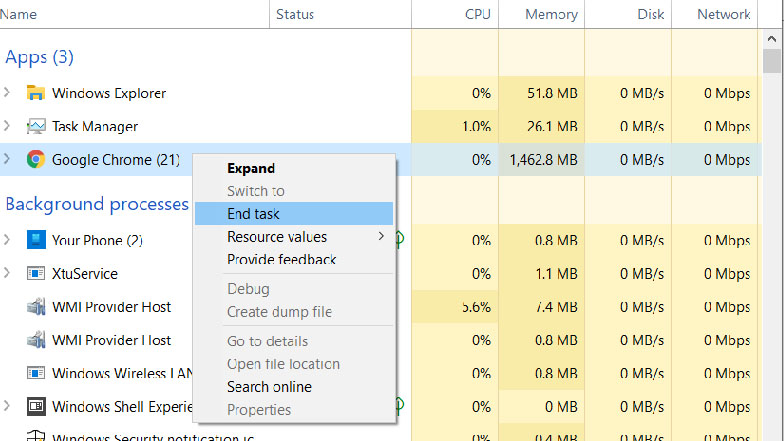Viewport: 784px width, 441px height.
Task: Click the leaf status icon in Windows Shell Experience row
Action: 400,406
